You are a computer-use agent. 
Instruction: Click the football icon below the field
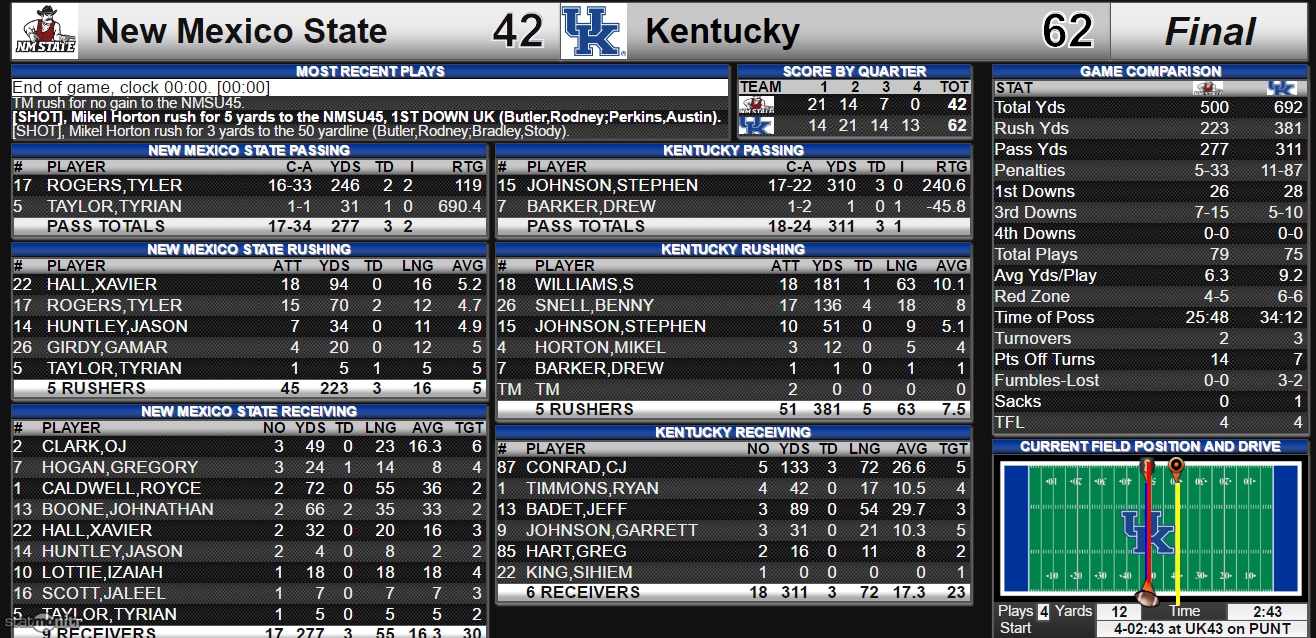[x=1148, y=597]
